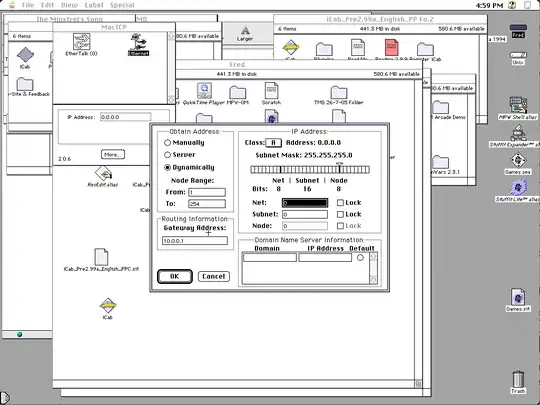The height and width of the screenshot is (405, 540).
Task: Click the DNS IP Address field
Action: pyautogui.click(x=325, y=258)
